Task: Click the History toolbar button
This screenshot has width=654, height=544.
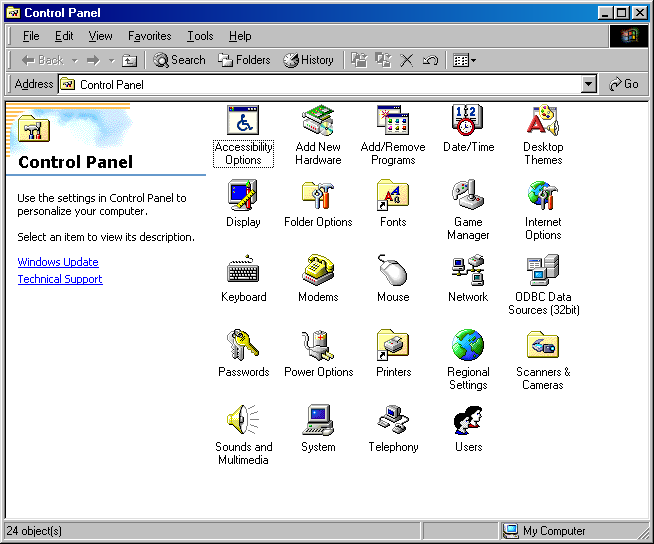Action: [308, 60]
